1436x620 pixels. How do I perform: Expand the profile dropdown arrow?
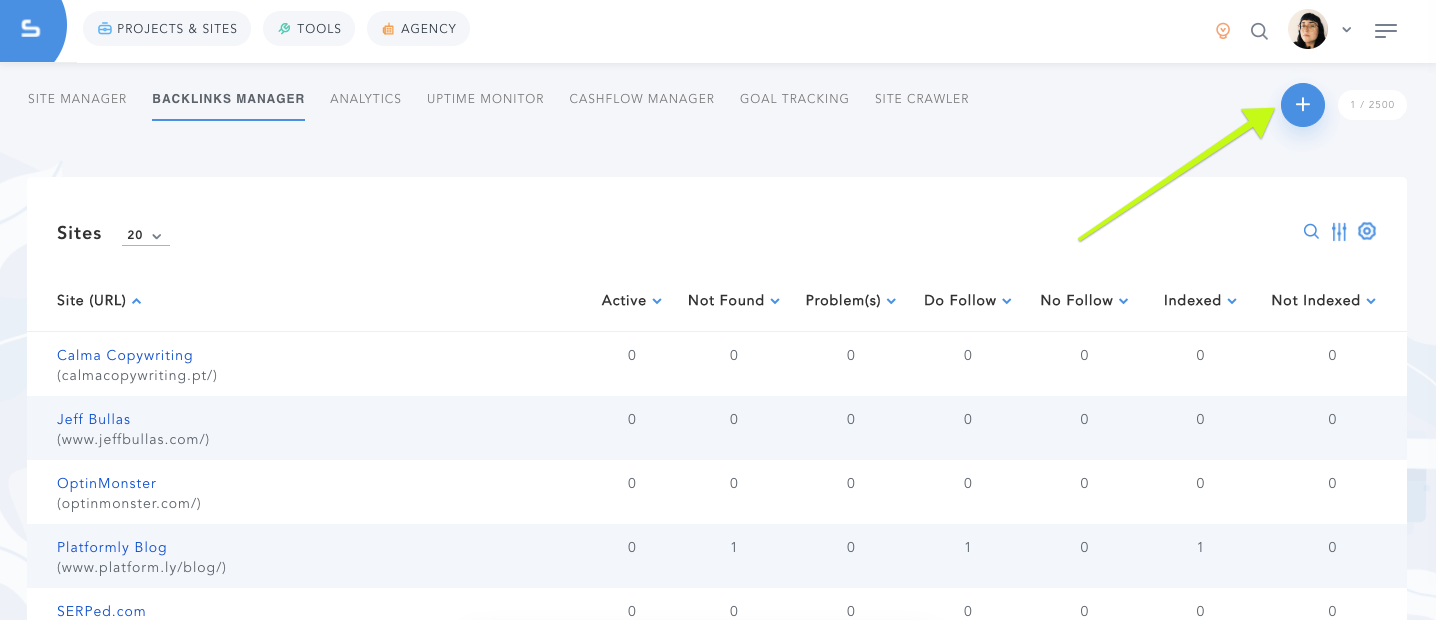(1347, 30)
